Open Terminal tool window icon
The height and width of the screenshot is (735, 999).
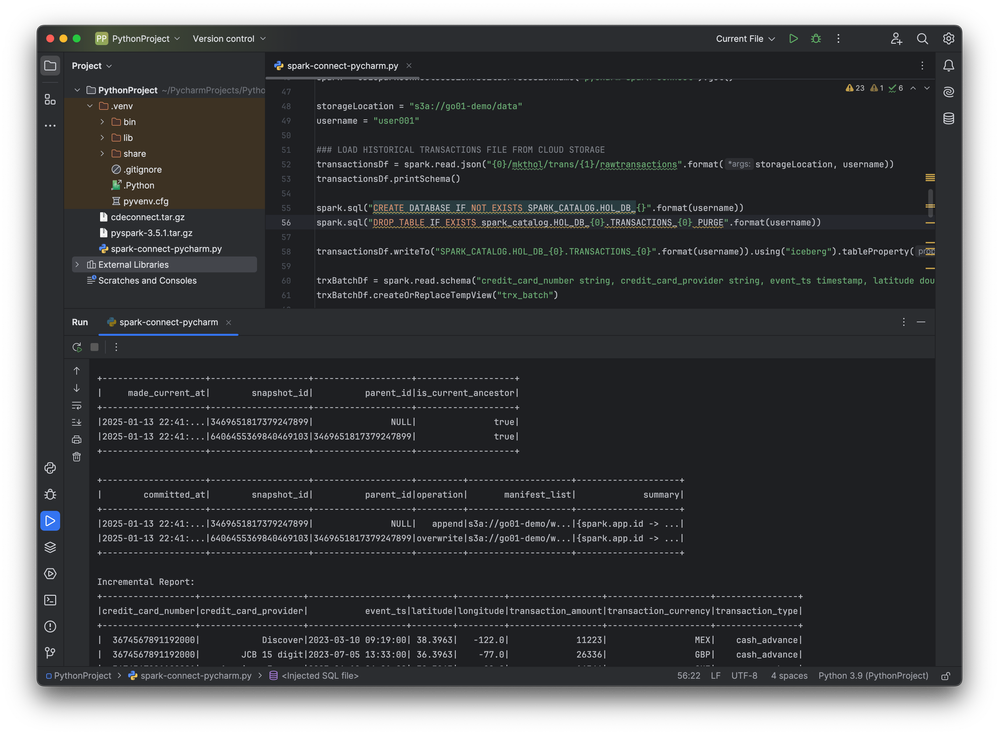coord(50,600)
